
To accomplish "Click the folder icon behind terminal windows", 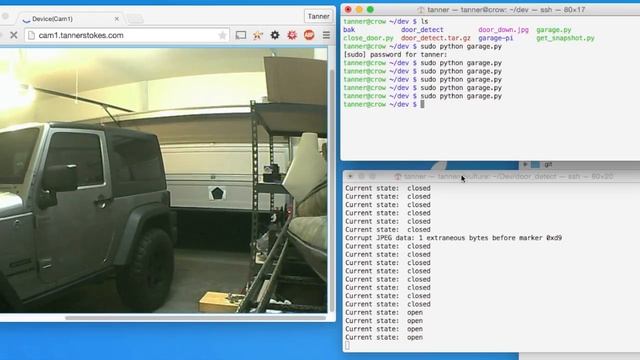I will (535, 164).
